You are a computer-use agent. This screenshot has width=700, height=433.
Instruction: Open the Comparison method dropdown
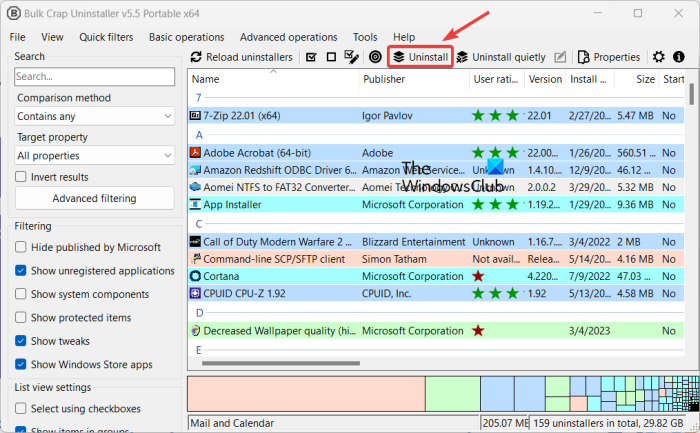click(94, 117)
